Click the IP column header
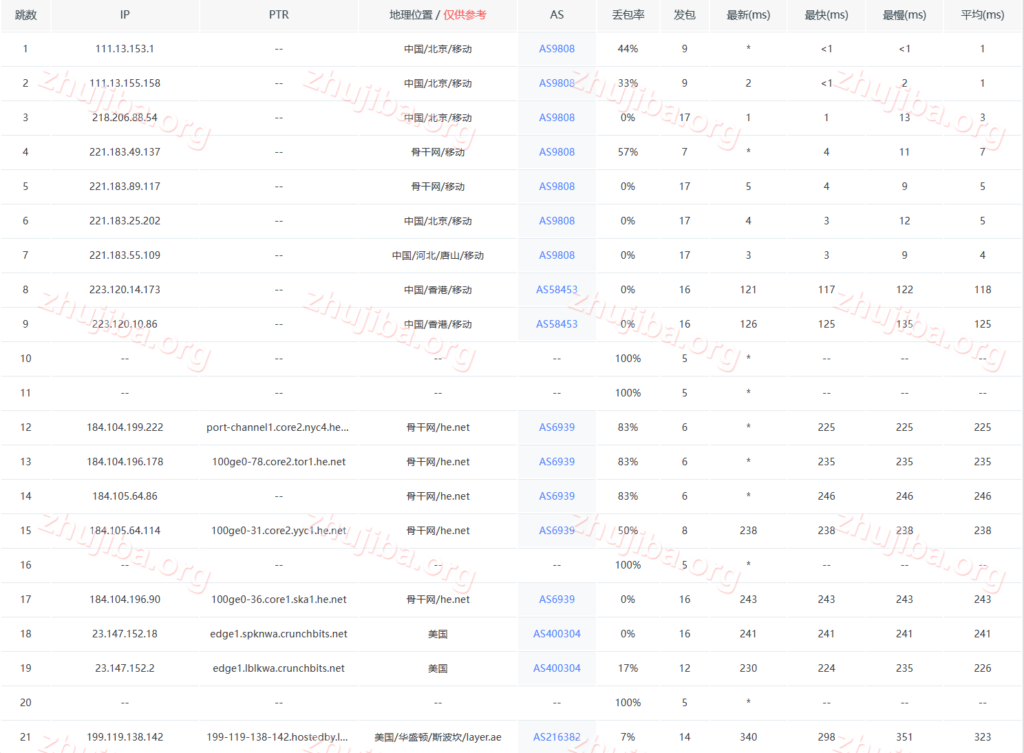The width and height of the screenshot is (1024, 753). [x=123, y=15]
